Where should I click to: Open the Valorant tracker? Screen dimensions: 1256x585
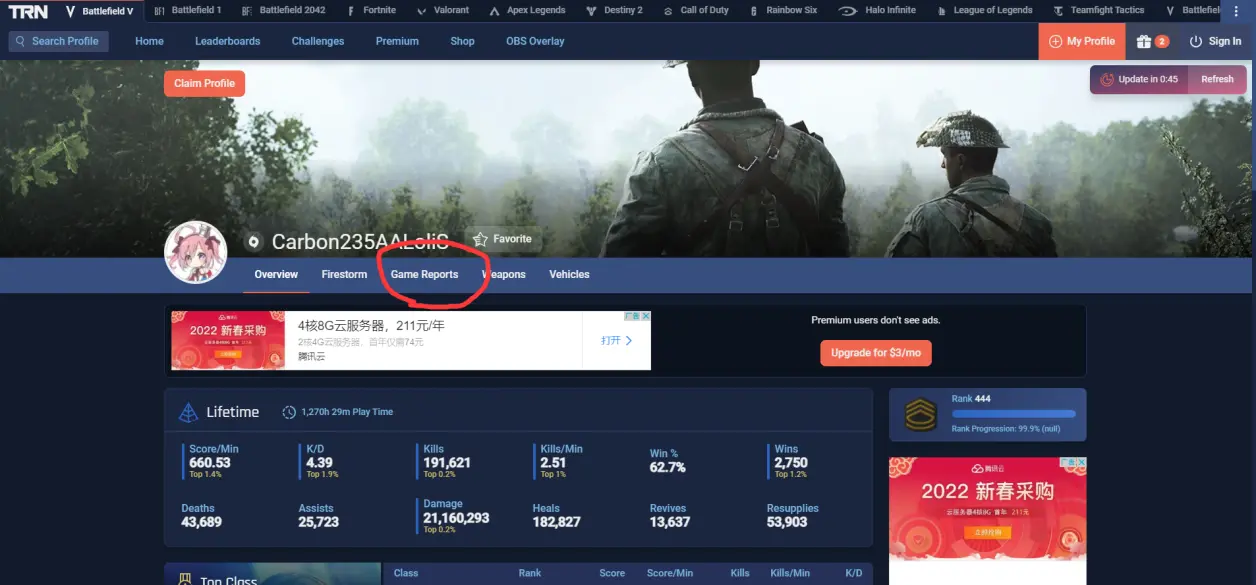pyautogui.click(x=441, y=10)
